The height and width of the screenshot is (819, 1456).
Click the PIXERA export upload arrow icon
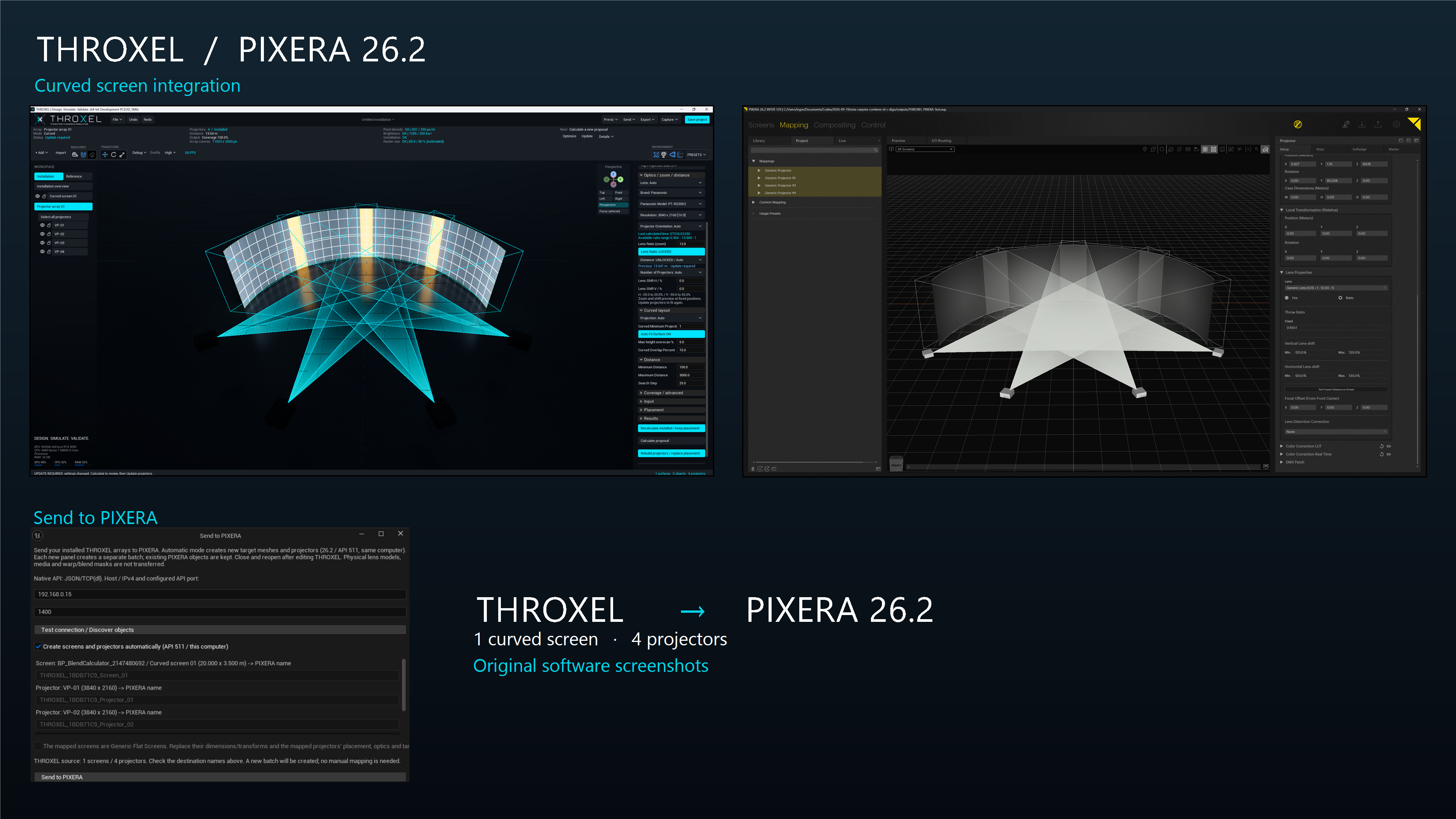click(x=1378, y=124)
